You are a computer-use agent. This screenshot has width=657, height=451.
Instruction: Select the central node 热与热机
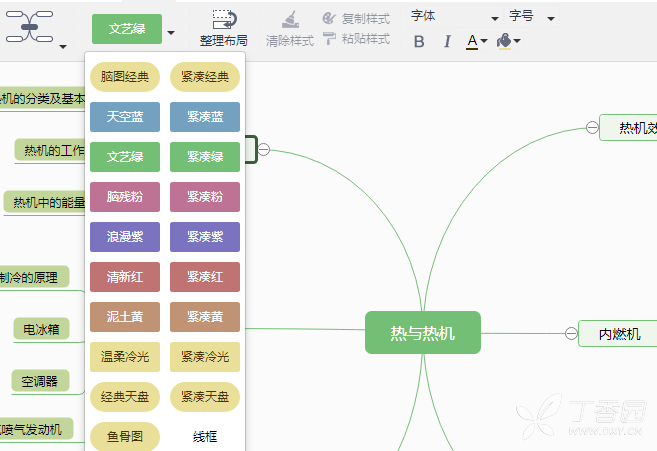pos(423,333)
